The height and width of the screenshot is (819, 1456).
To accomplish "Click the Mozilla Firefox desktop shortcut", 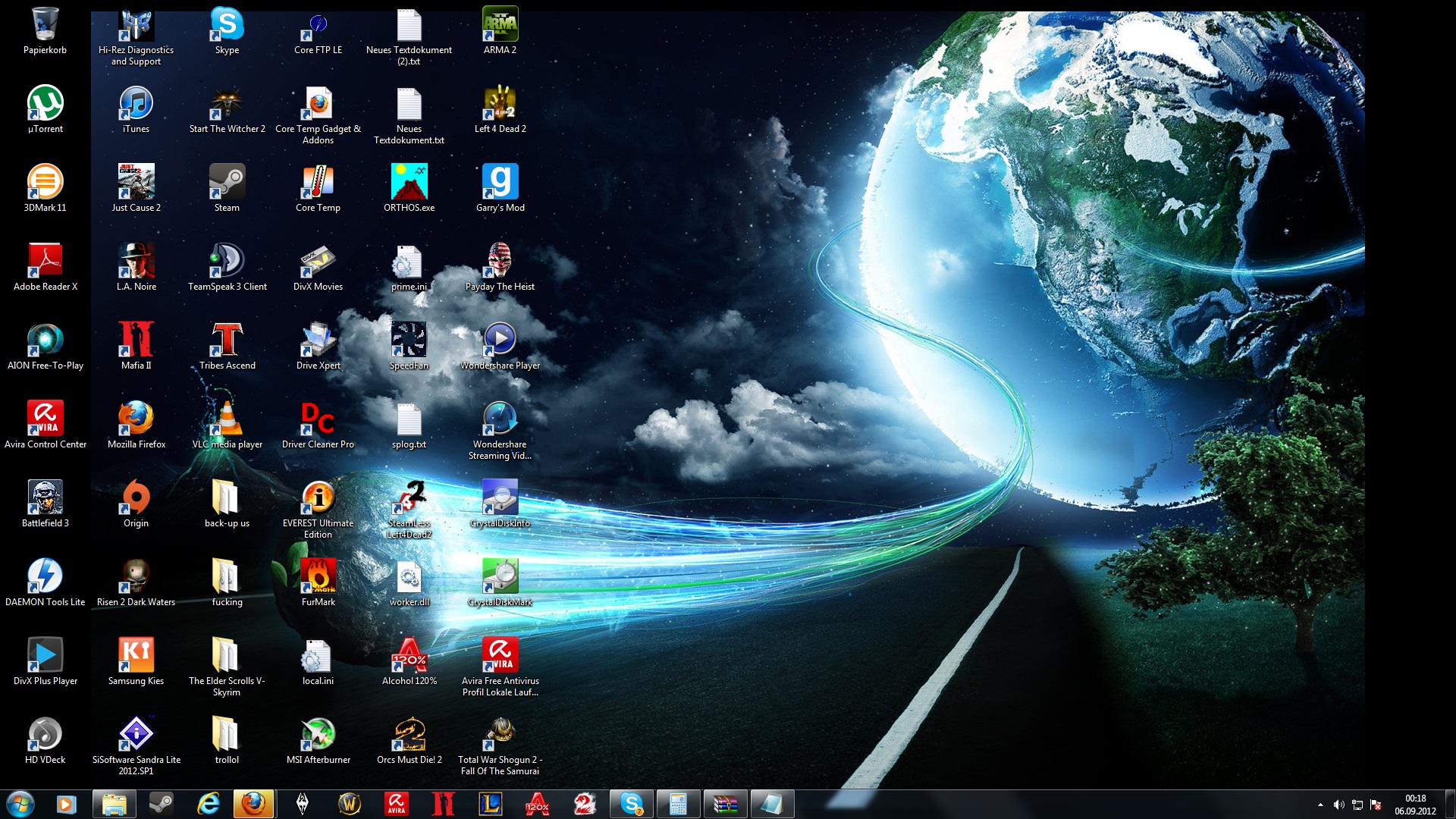I will point(136,425).
